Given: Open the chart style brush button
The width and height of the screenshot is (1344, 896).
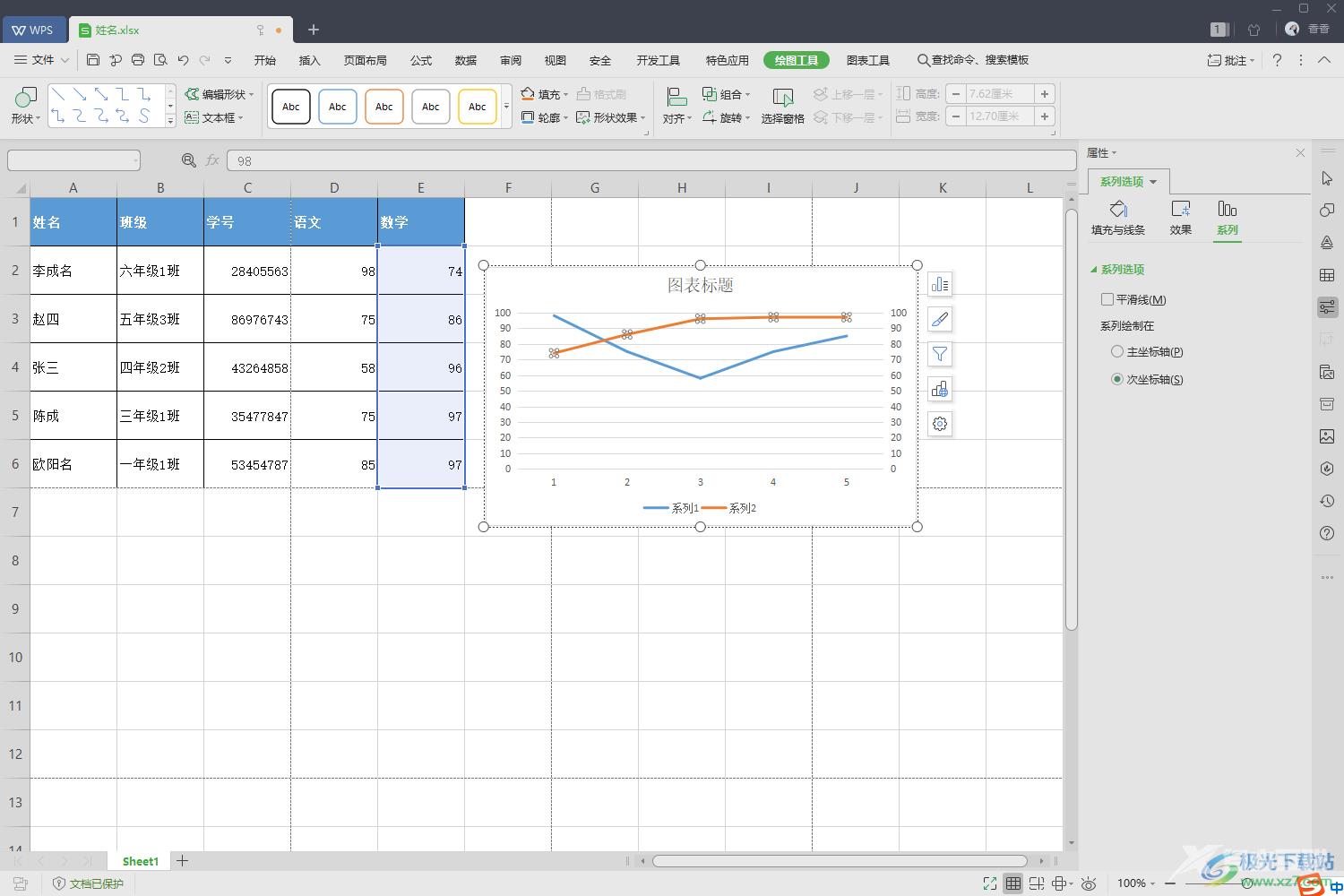Looking at the screenshot, I should [x=940, y=319].
